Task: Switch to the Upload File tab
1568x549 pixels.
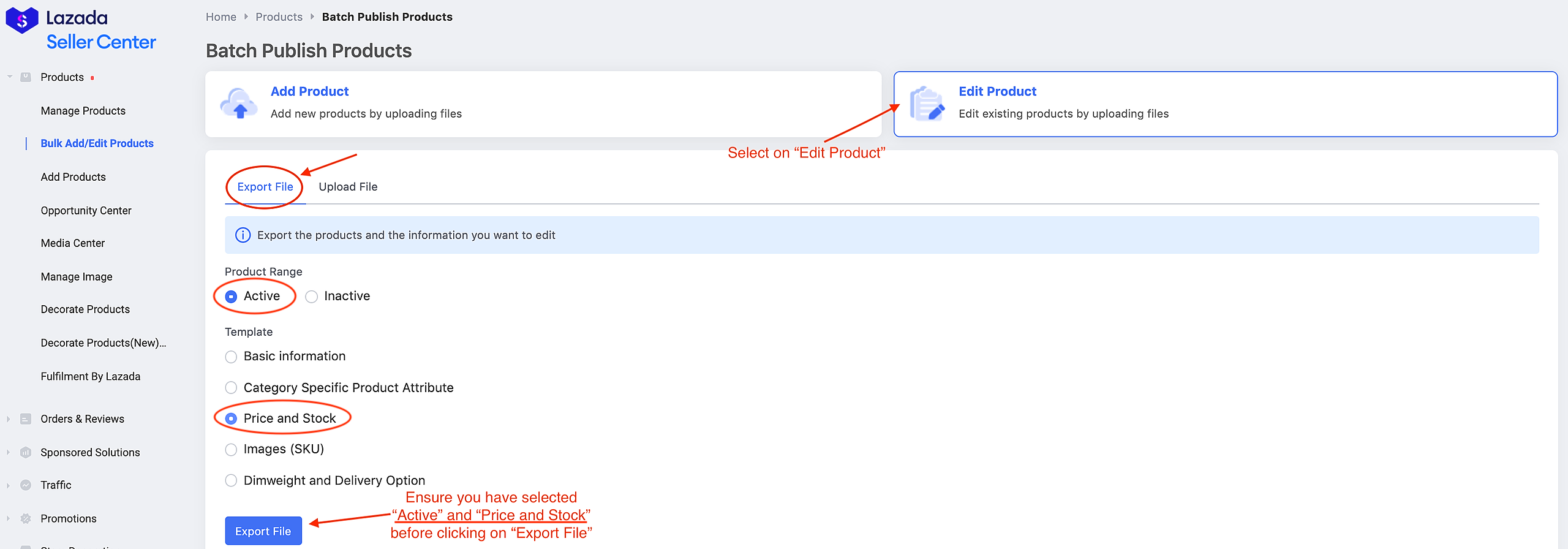Action: (x=348, y=187)
